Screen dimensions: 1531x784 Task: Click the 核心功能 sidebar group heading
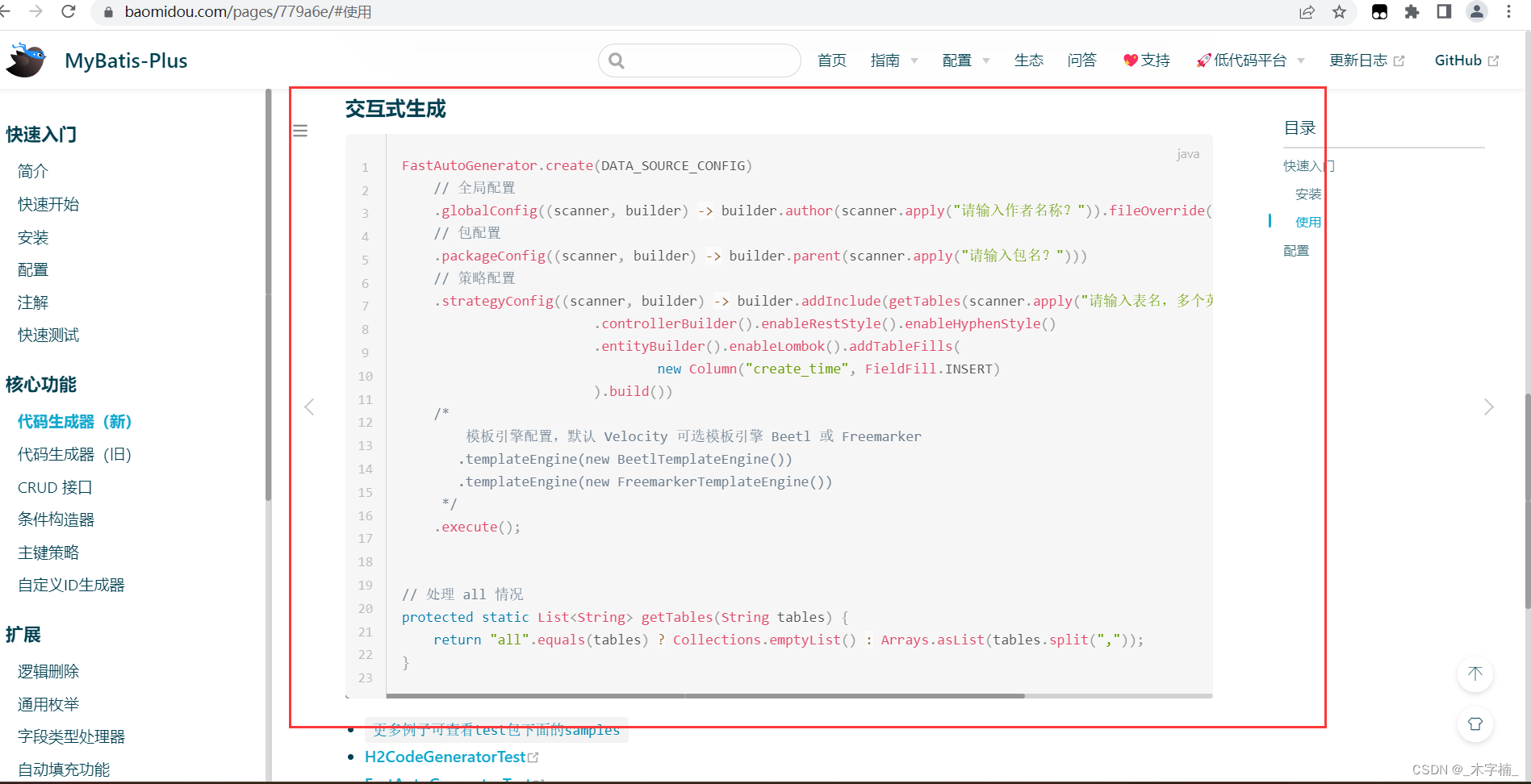(41, 385)
